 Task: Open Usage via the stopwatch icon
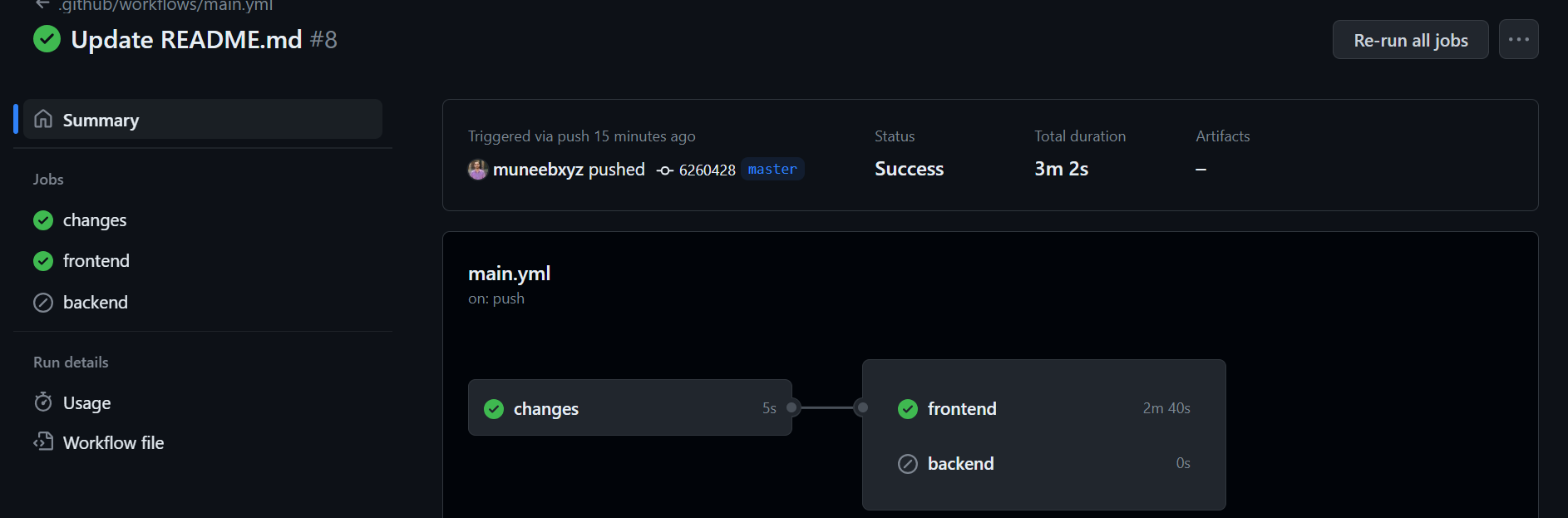click(42, 402)
